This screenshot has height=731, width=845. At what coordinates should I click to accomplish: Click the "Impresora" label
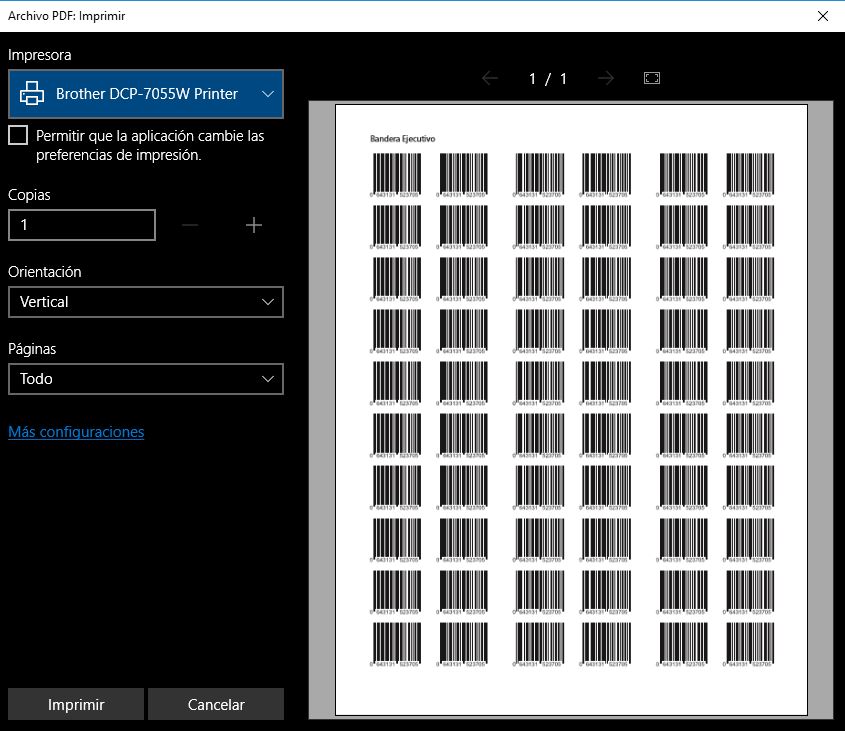click(x=39, y=55)
